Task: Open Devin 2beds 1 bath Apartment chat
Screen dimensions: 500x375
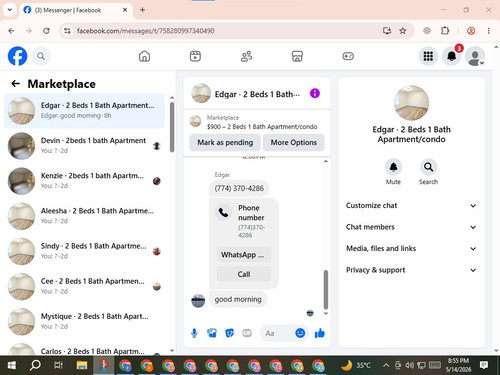Action: pos(84,146)
